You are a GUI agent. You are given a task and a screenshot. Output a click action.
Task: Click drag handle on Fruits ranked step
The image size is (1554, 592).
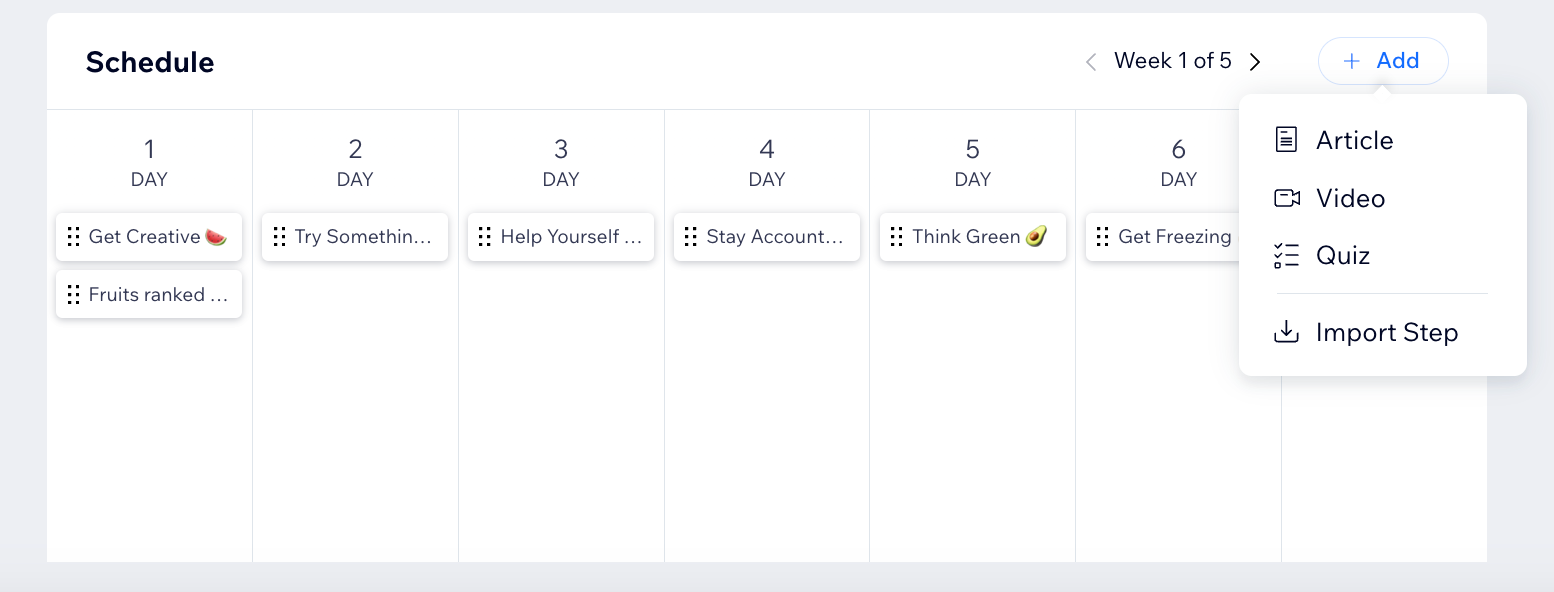pyautogui.click(x=73, y=295)
